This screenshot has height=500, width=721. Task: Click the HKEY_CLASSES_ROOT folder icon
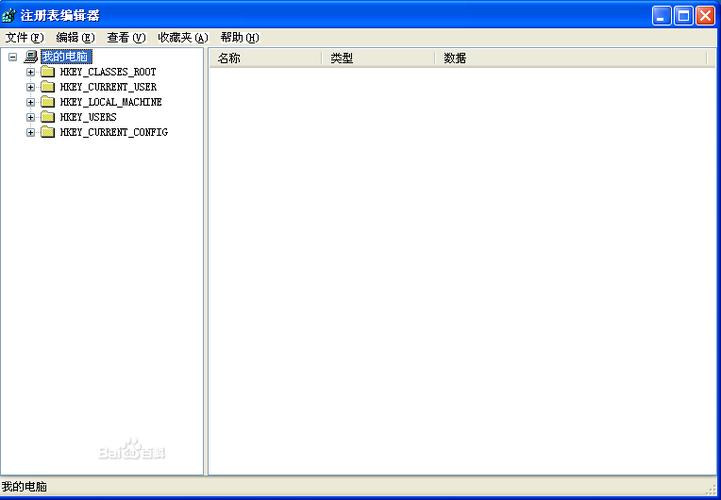(x=48, y=72)
